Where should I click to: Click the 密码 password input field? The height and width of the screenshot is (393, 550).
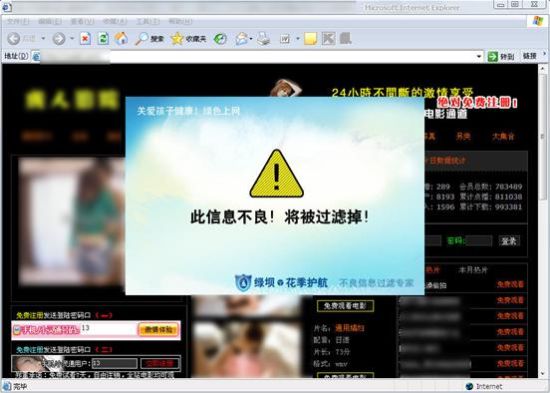click(x=479, y=241)
